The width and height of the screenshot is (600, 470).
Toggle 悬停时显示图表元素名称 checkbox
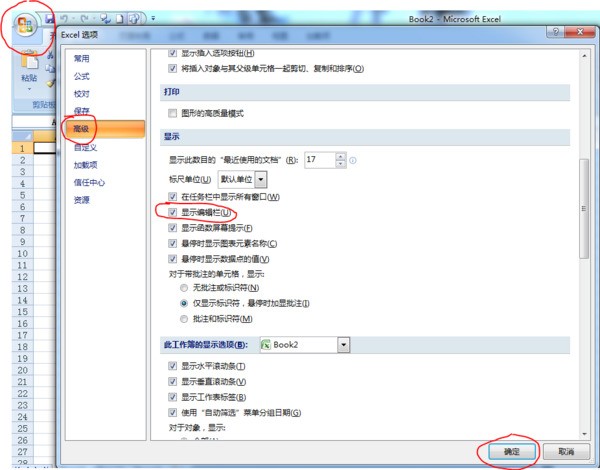click(173, 243)
